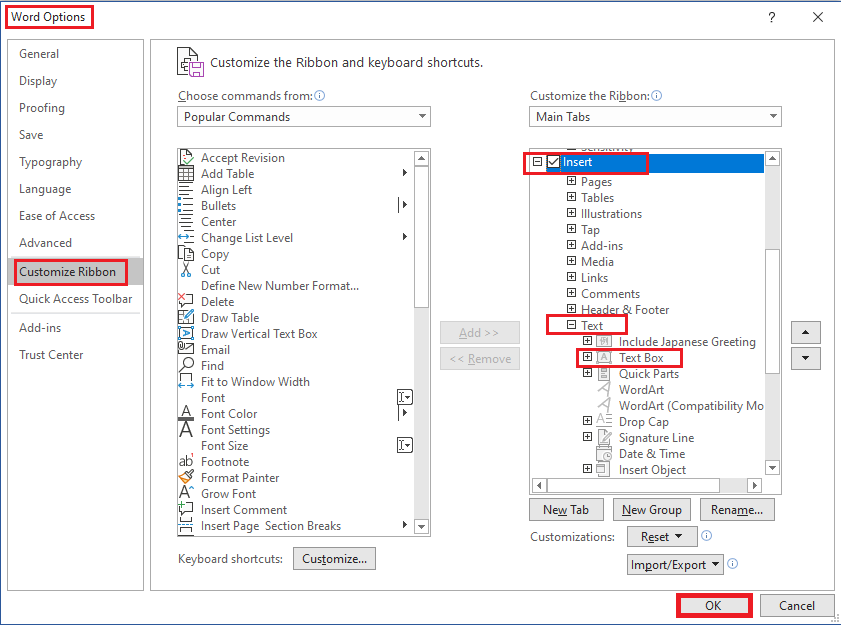
Task: Click the Email command icon
Action: [186, 349]
